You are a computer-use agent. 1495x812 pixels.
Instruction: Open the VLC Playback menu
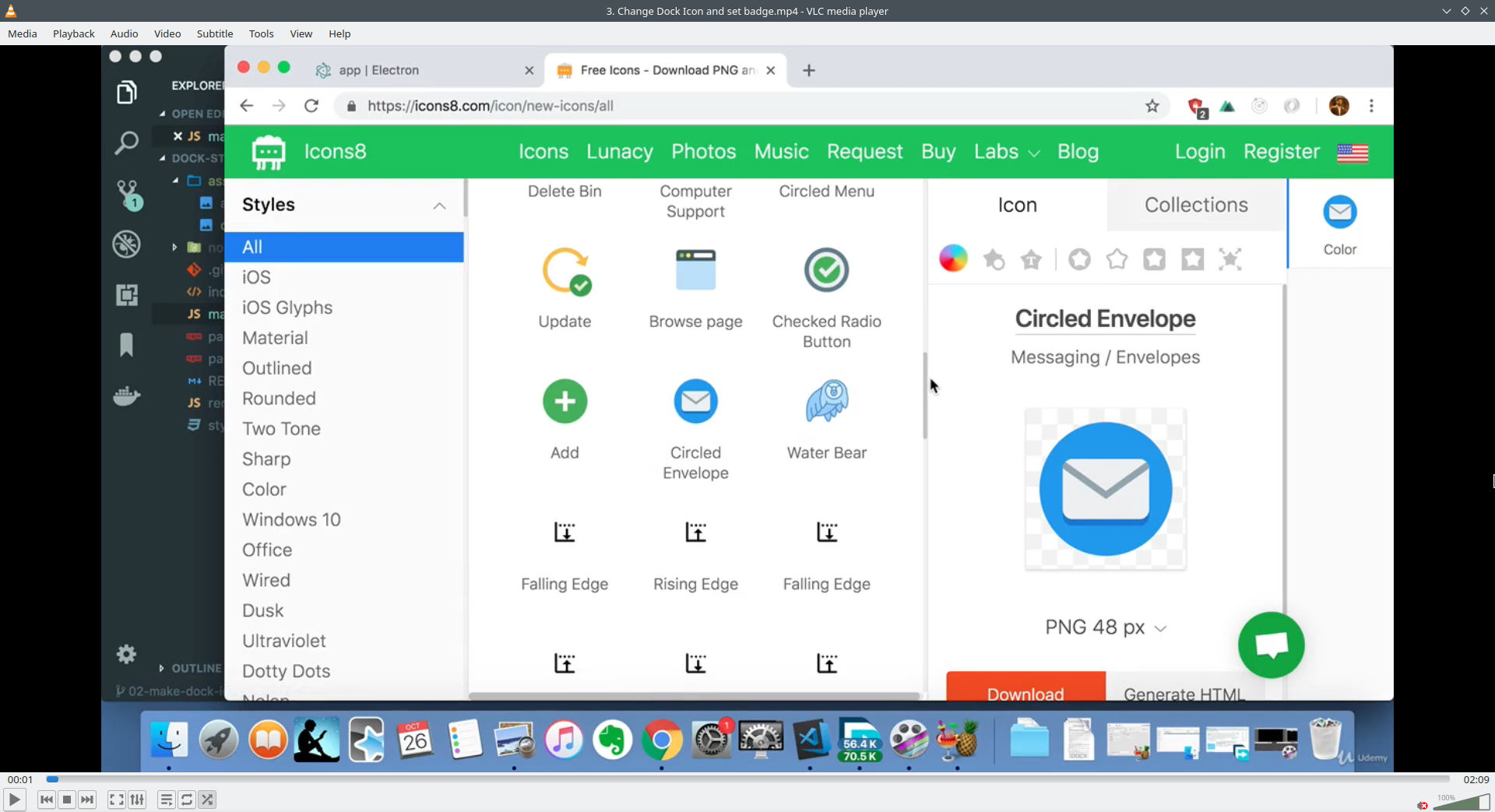pyautogui.click(x=74, y=33)
